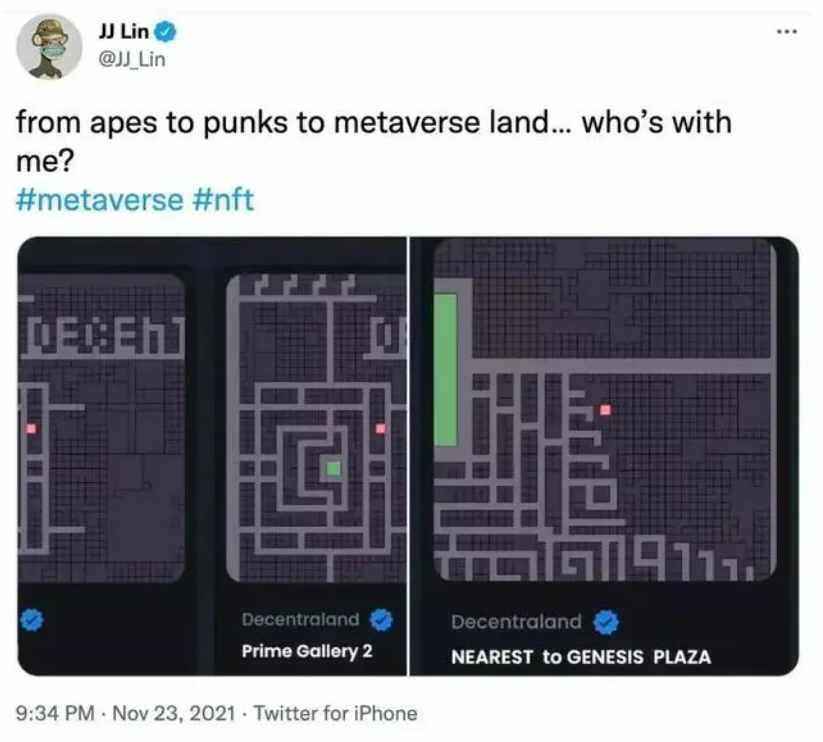Click the blue verified badge under the leftmost map
The image size is (823, 742).
[x=31, y=620]
